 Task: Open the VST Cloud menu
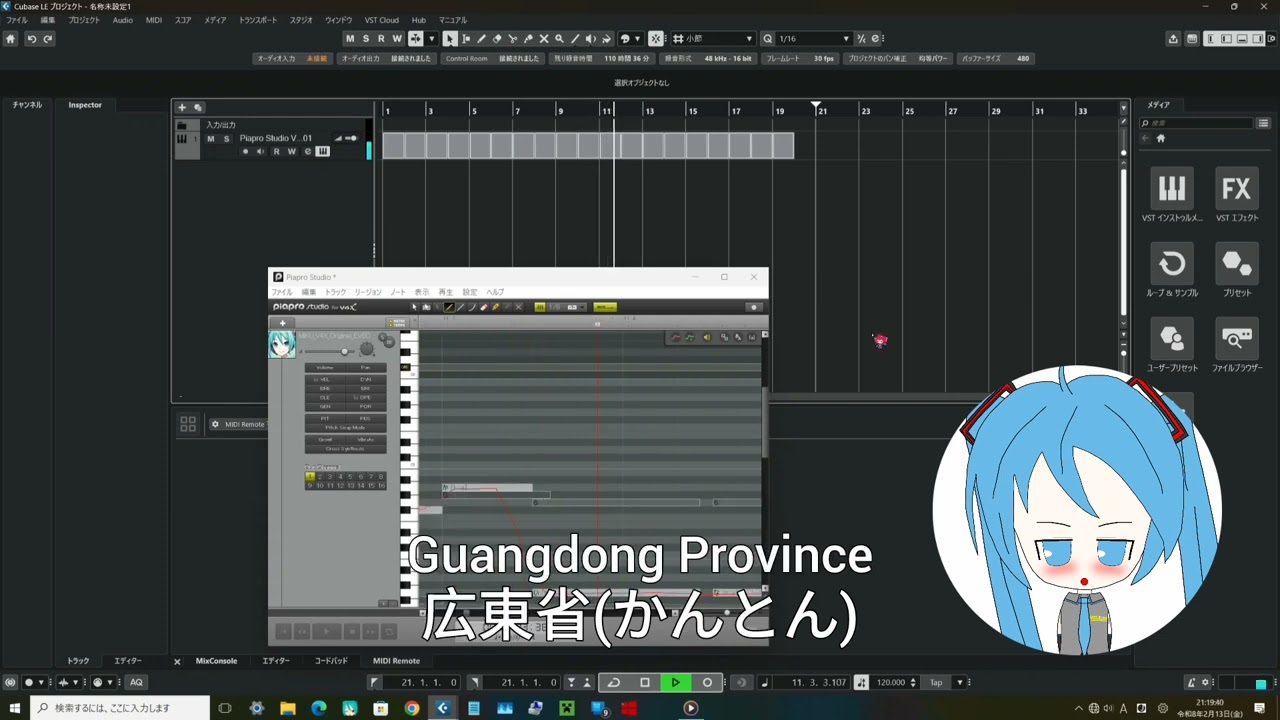(x=381, y=20)
